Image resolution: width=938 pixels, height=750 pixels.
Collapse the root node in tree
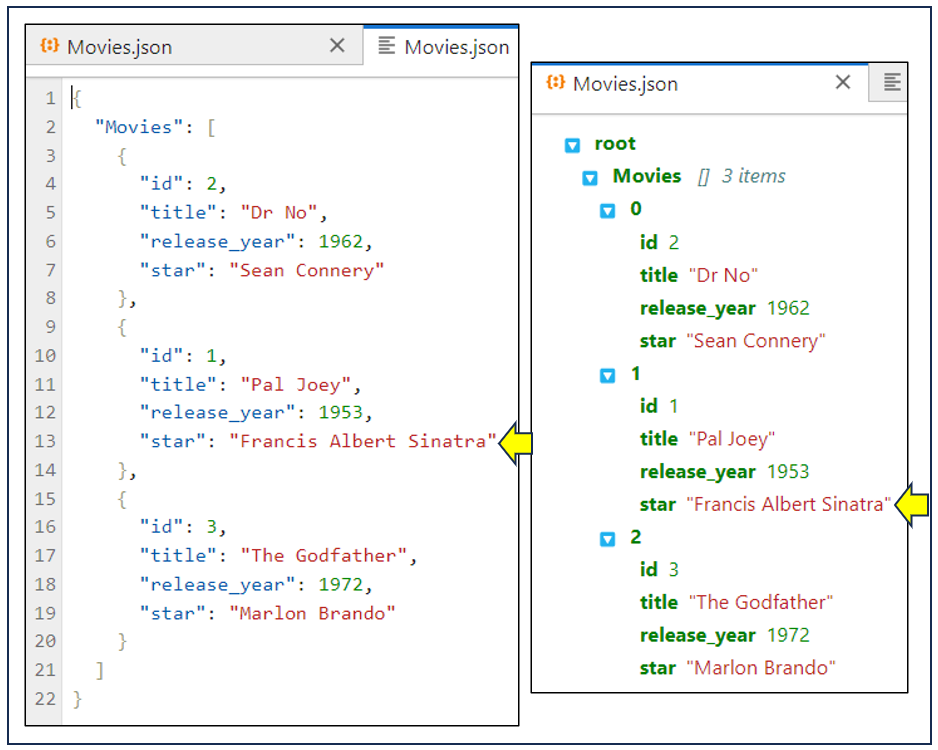[572, 145]
